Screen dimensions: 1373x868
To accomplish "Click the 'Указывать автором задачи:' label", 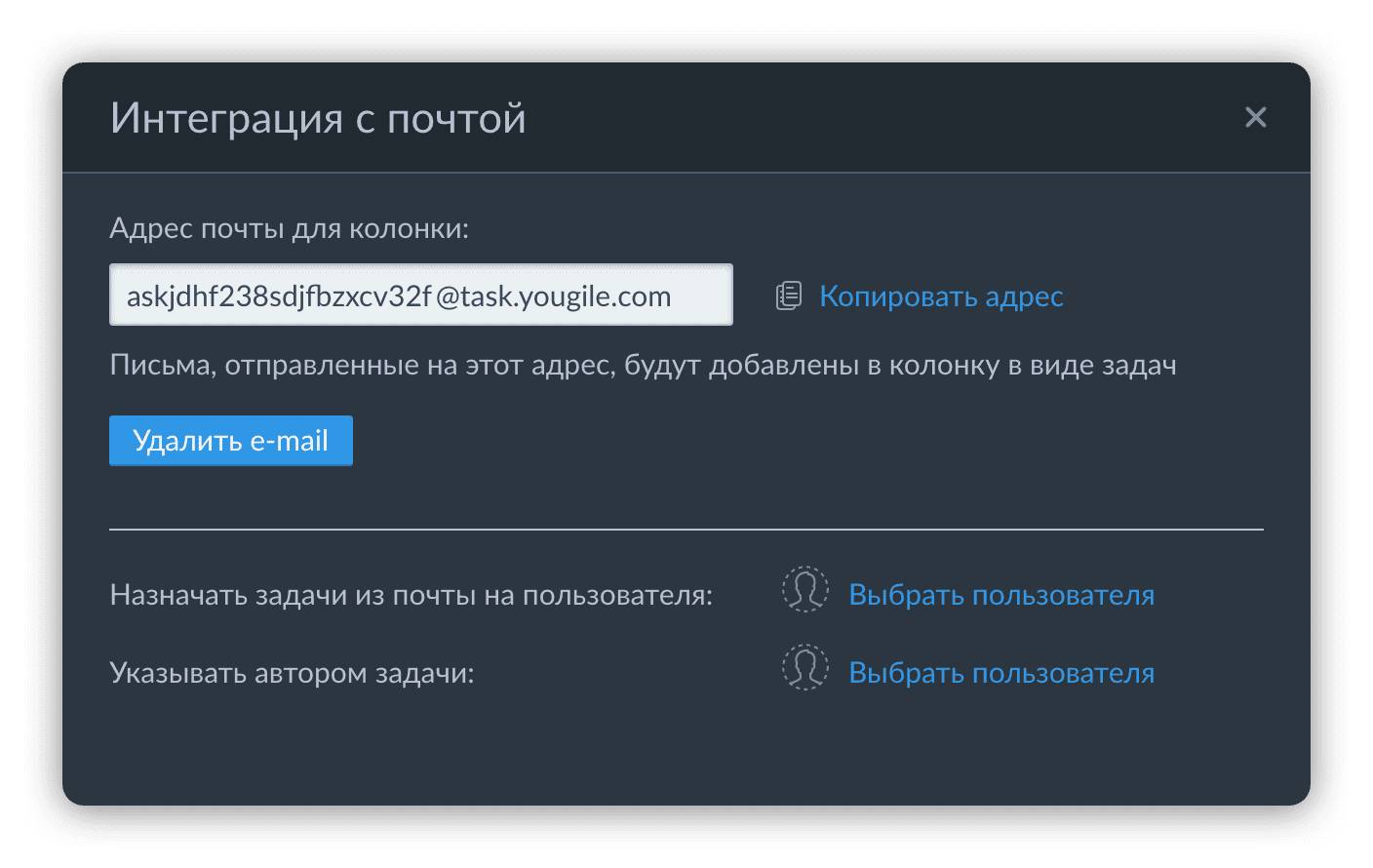I will pos(292,673).
